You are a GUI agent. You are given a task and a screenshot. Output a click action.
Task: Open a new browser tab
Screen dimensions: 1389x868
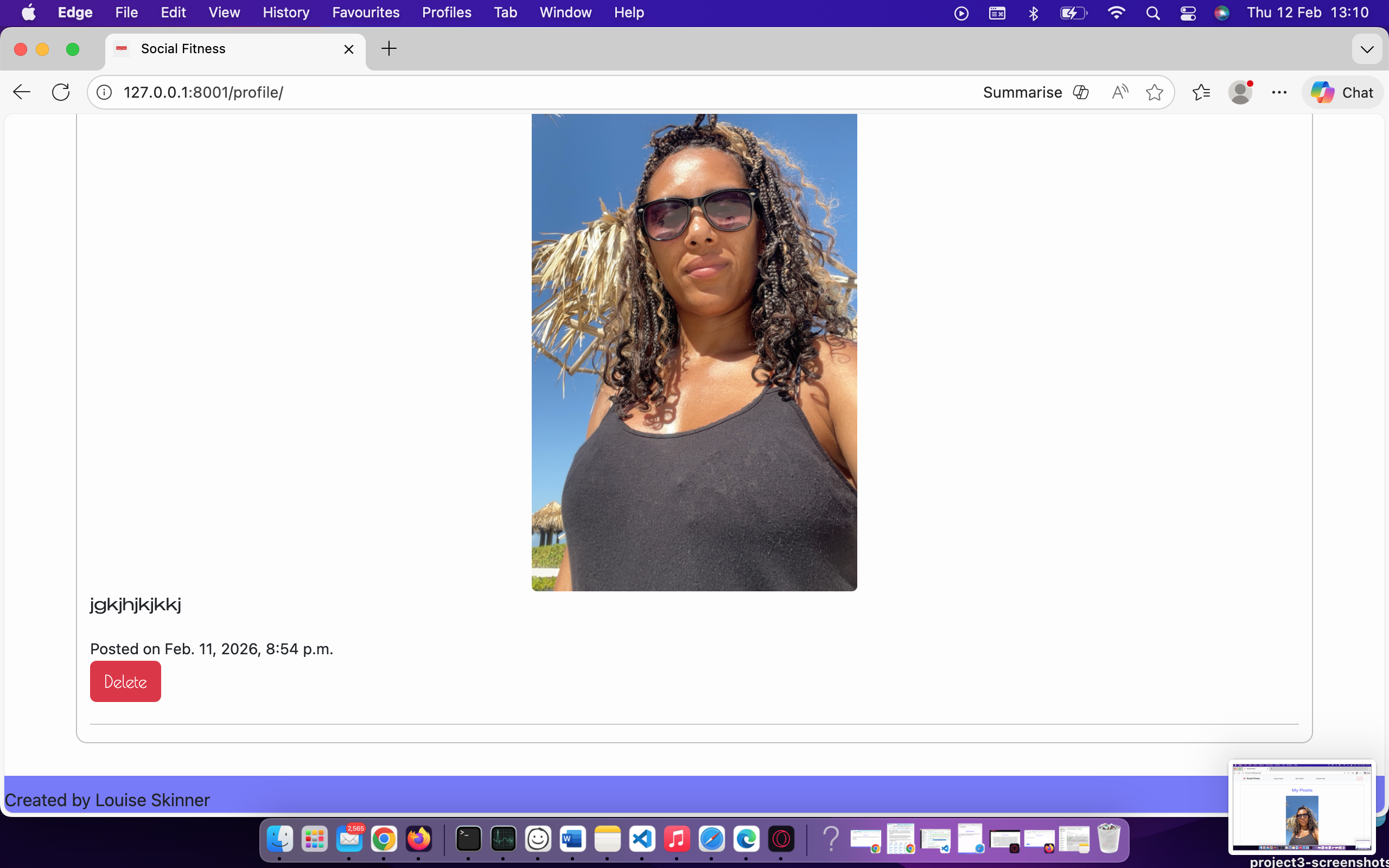coord(388,49)
